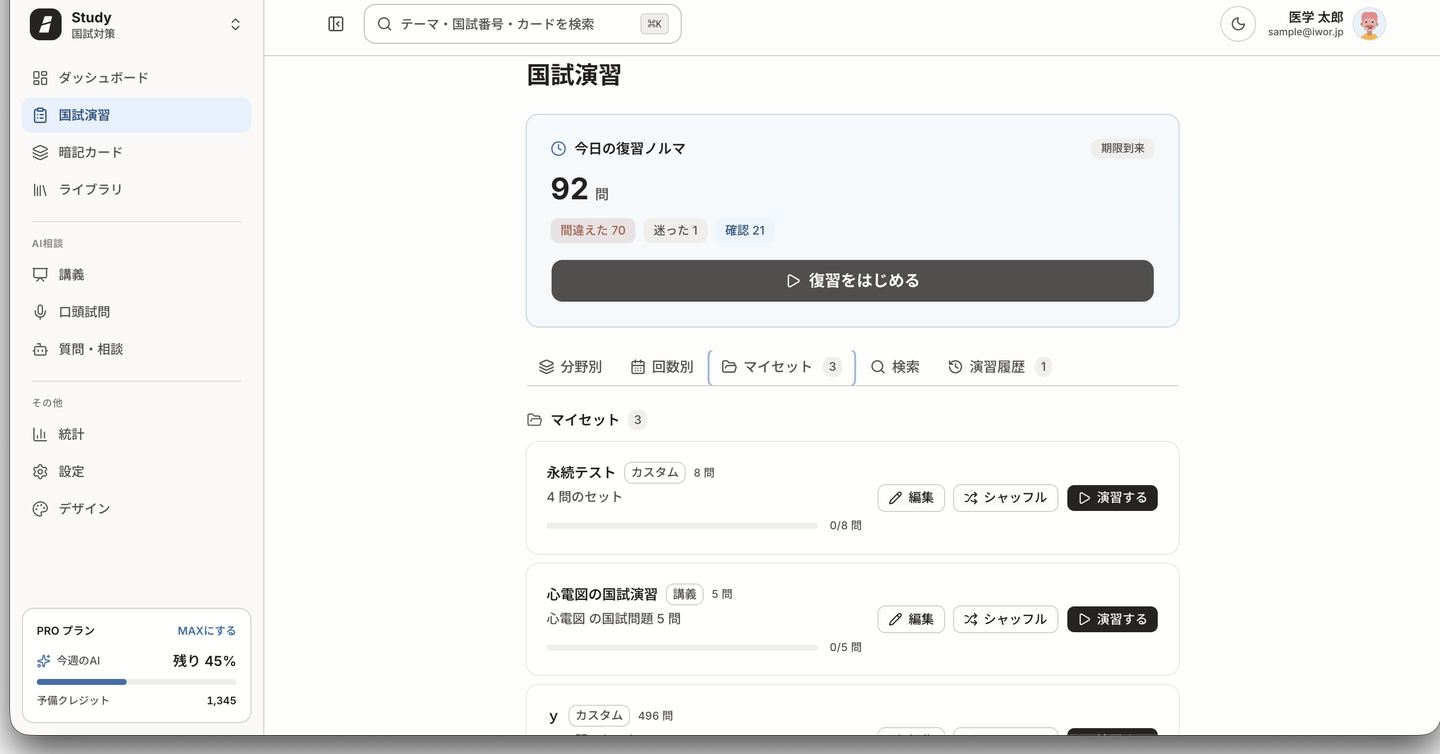
Task: Click the 講義 tag on 心電図の国試演習
Action: tap(685, 594)
